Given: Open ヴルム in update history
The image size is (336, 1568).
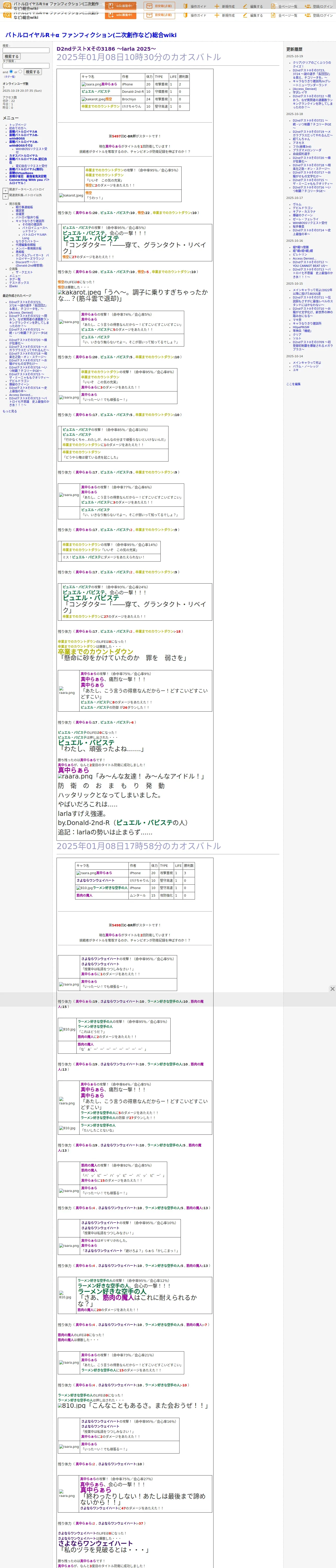Looking at the screenshot, I should (x=297, y=205).
